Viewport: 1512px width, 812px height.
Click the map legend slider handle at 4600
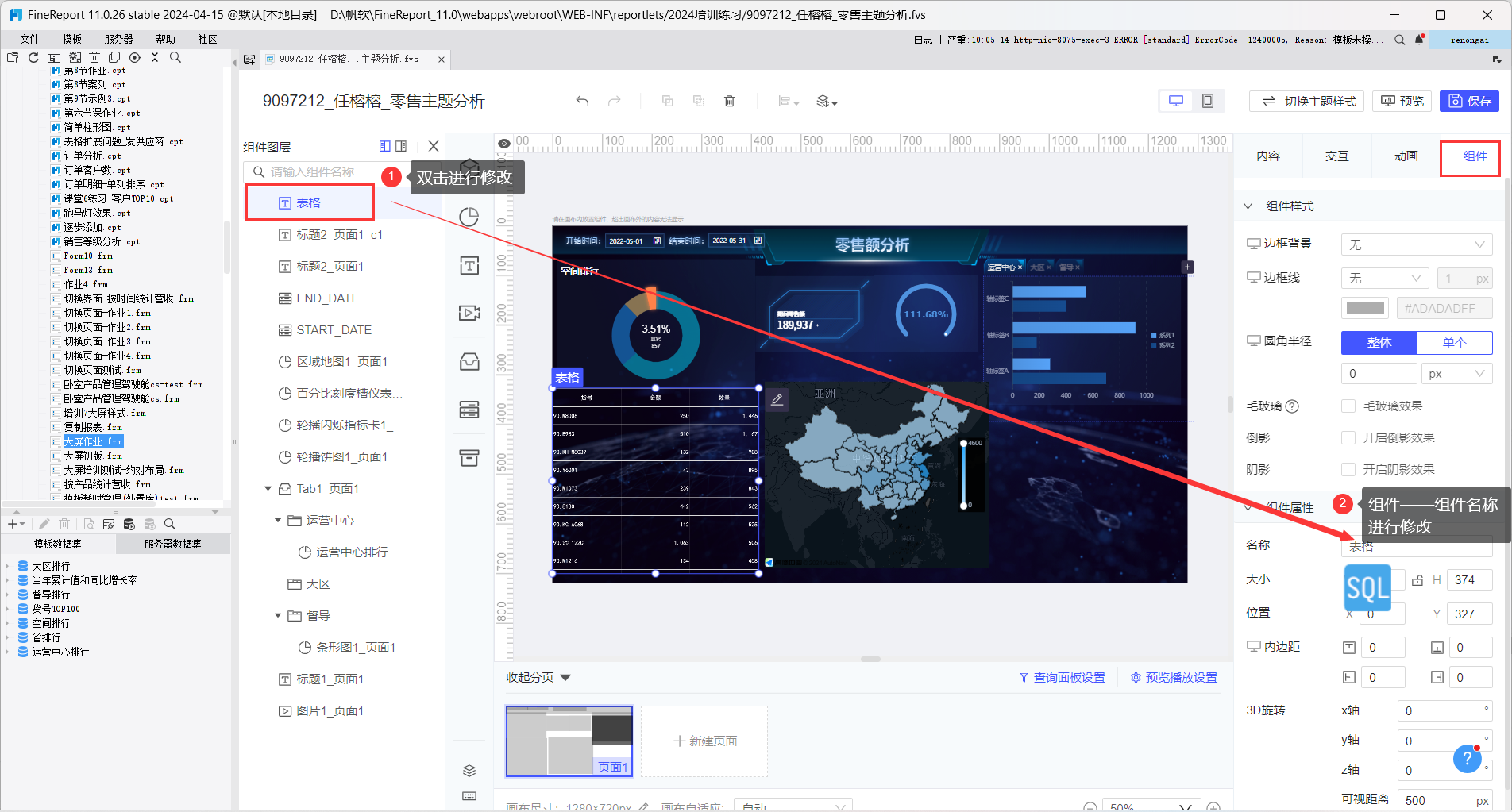click(x=963, y=443)
